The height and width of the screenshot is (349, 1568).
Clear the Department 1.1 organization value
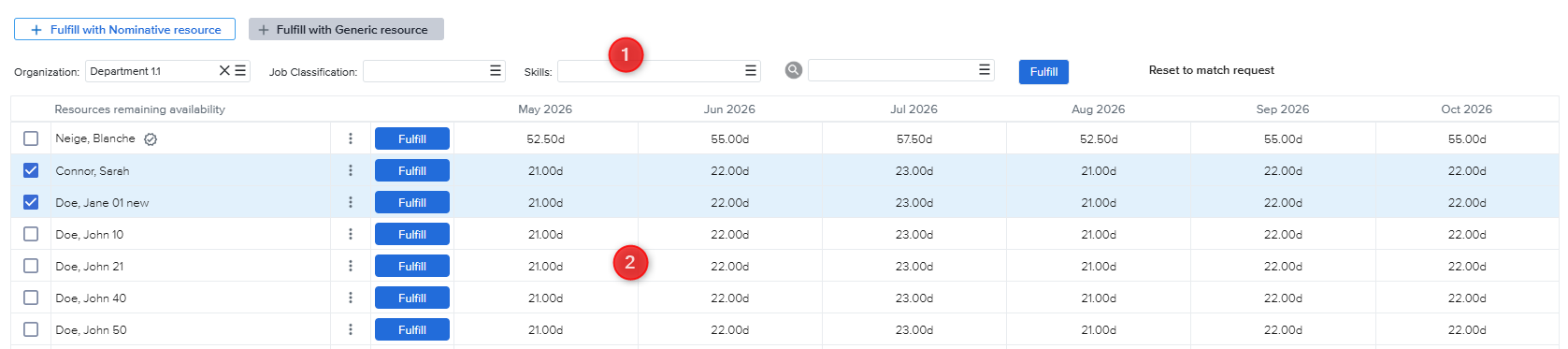coord(224,70)
